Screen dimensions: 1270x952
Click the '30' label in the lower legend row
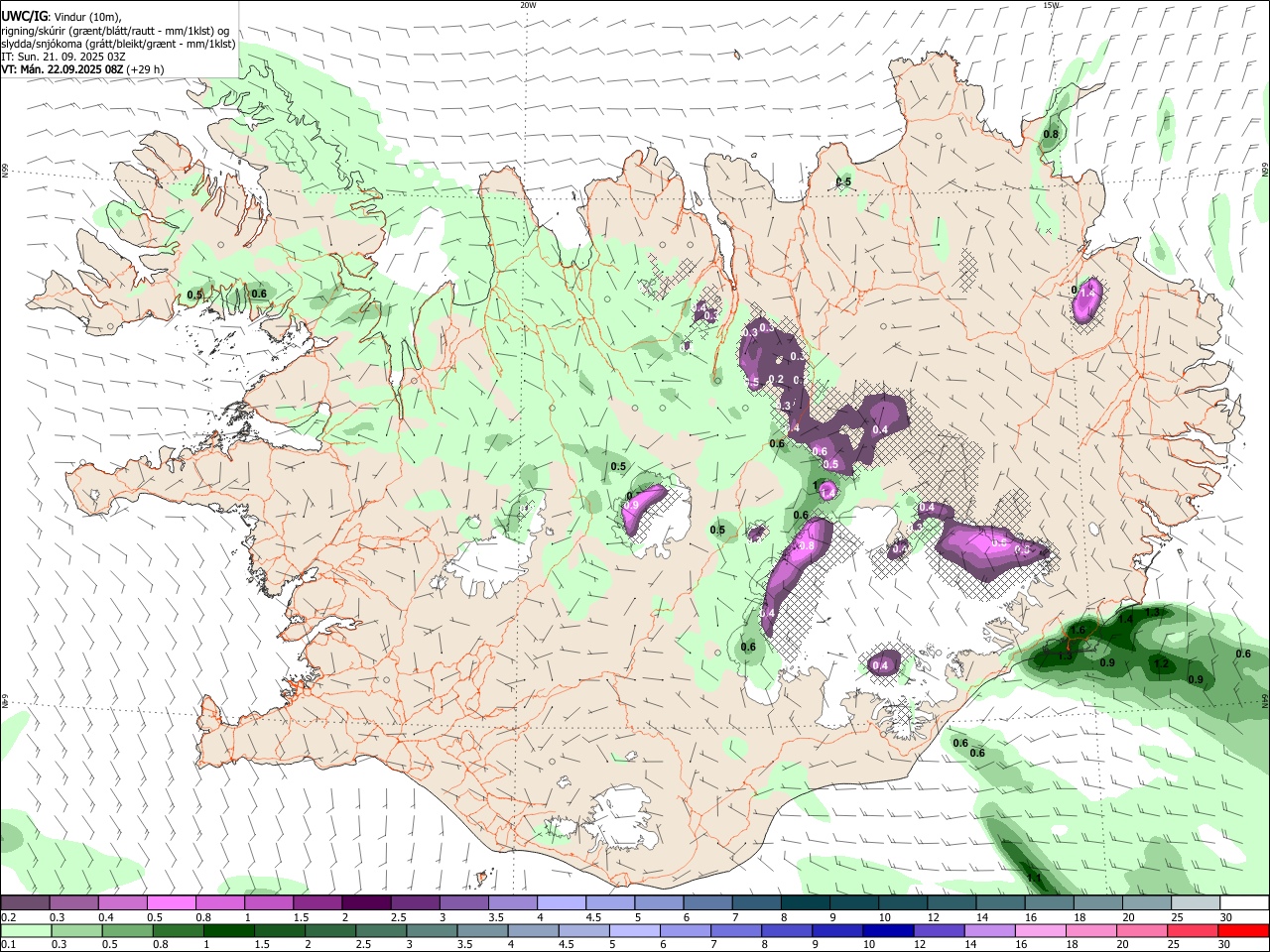click(x=1226, y=945)
